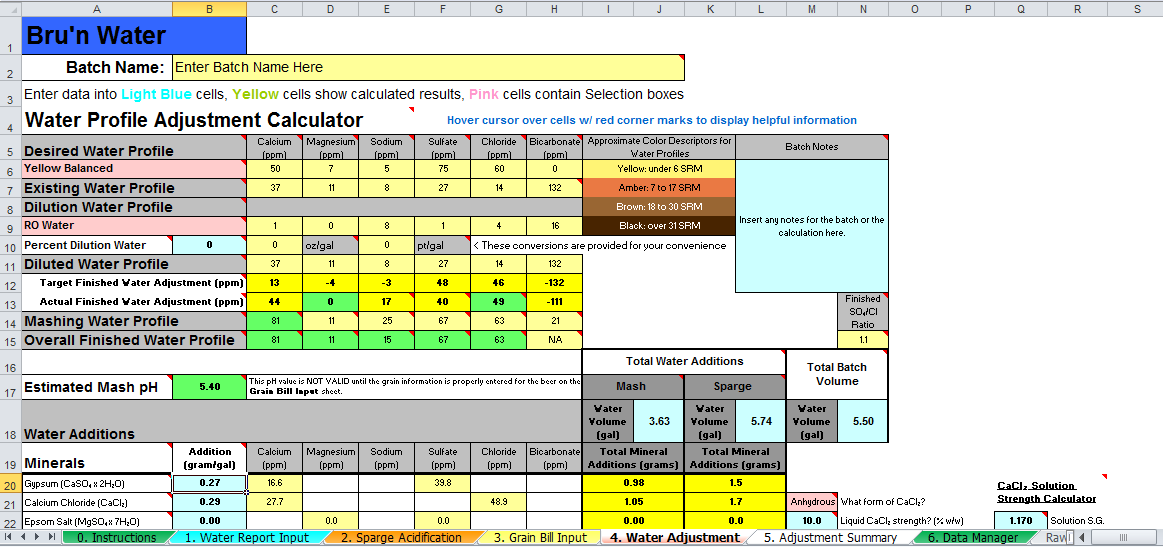Open 2. Sparge Acidification sheet tab
1163x547 pixels.
[401, 537]
